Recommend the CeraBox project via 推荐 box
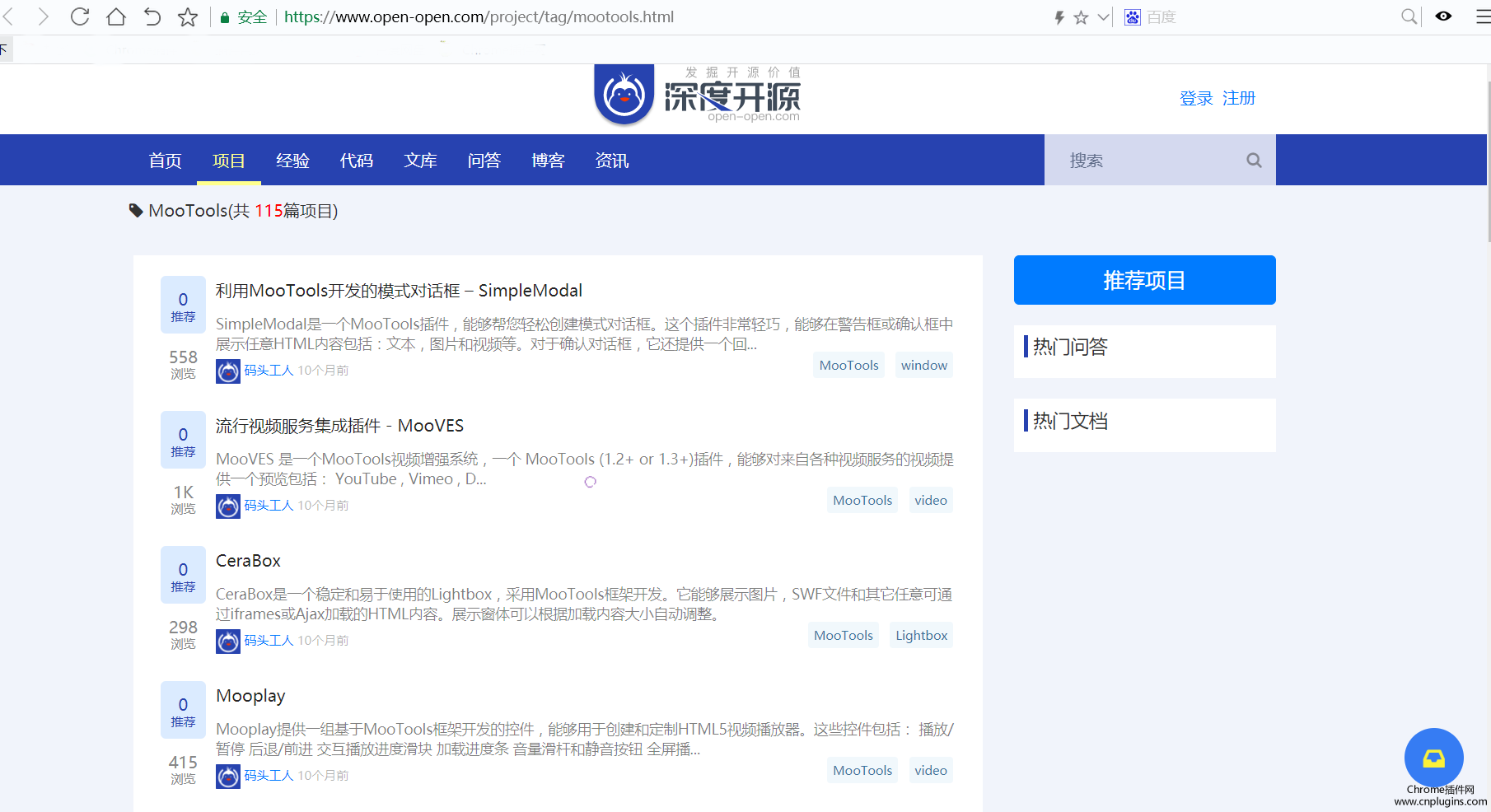The image size is (1491, 812). (x=183, y=576)
